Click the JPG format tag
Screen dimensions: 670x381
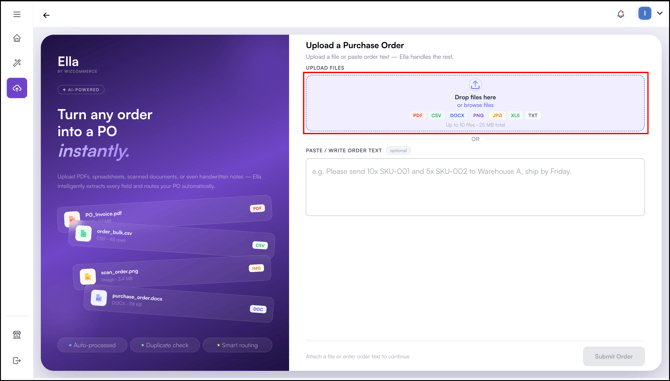coord(497,115)
